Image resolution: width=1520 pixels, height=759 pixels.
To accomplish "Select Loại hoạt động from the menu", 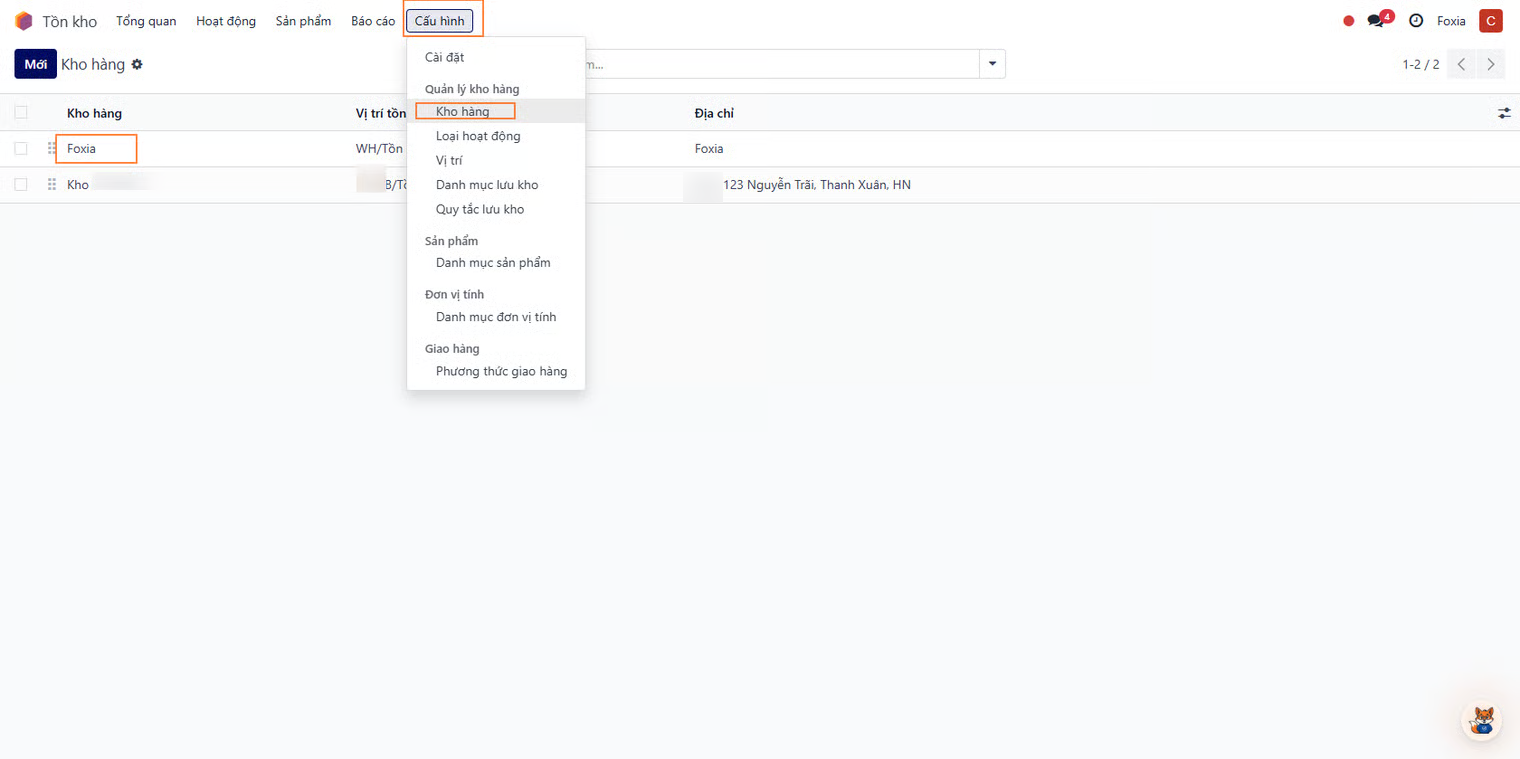I will (478, 136).
